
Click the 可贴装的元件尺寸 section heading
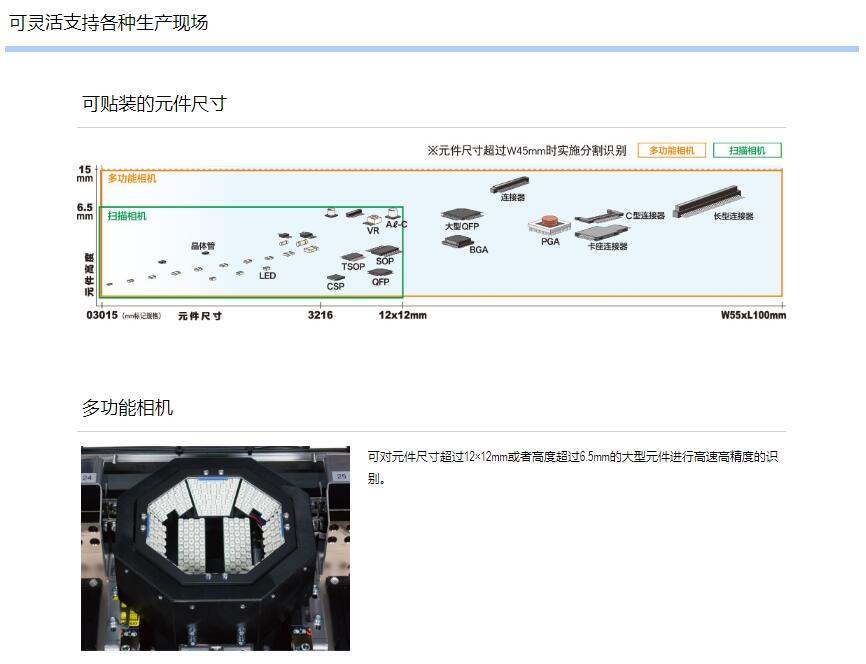pyautogui.click(x=154, y=103)
